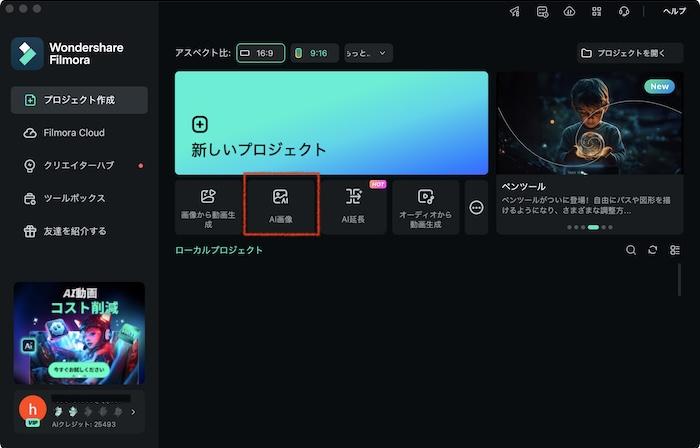Open the AI延長 tool
This screenshot has height=448, width=700.
click(353, 207)
